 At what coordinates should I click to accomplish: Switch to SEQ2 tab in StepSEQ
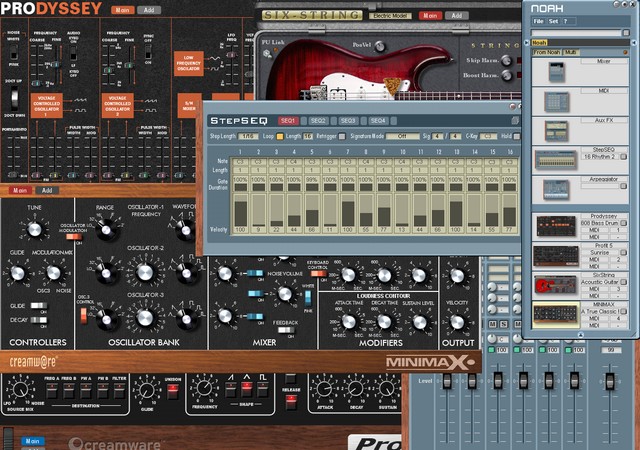[318, 121]
